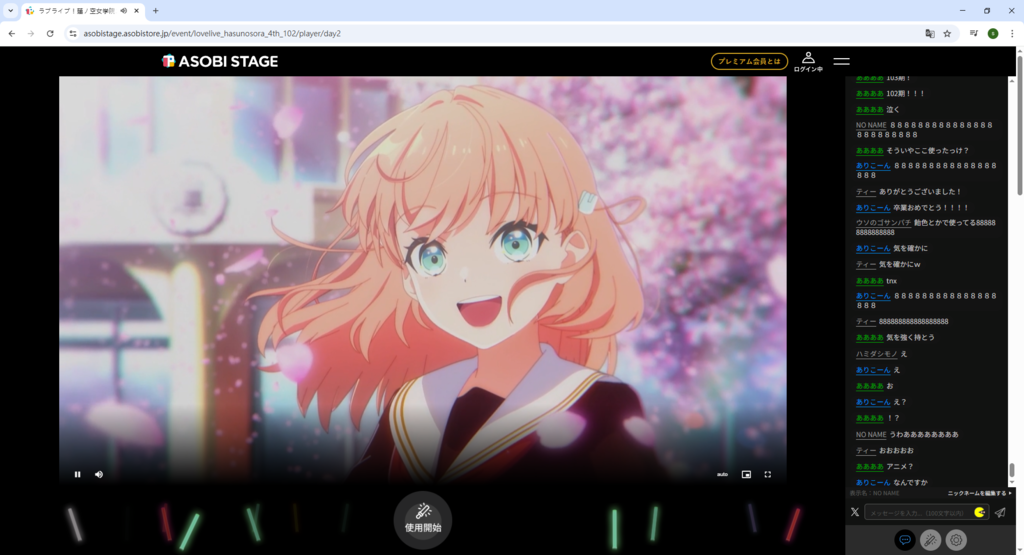Click chat message アニメ？
1024x555 pixels.
tap(900, 466)
